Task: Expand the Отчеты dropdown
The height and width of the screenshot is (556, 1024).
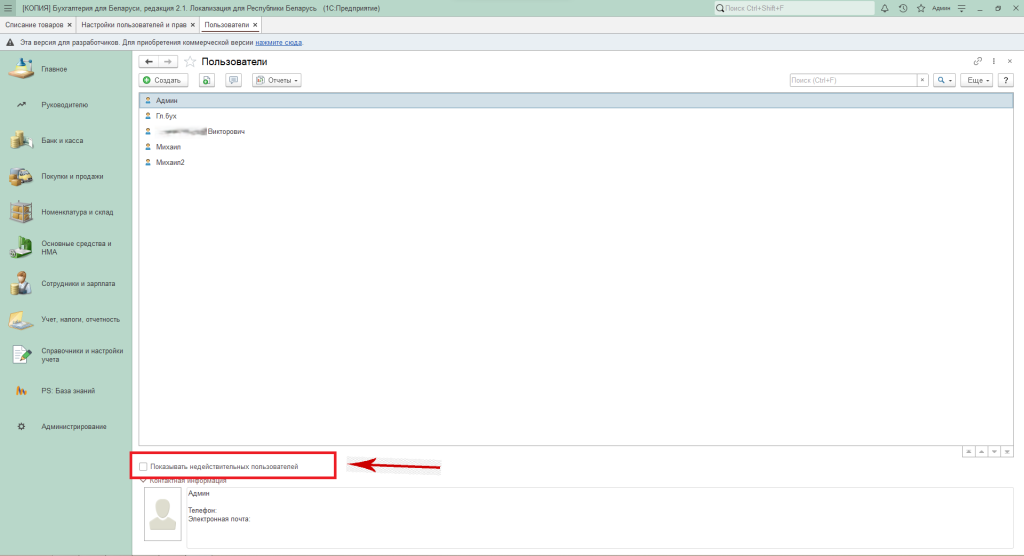Action: tap(277, 80)
